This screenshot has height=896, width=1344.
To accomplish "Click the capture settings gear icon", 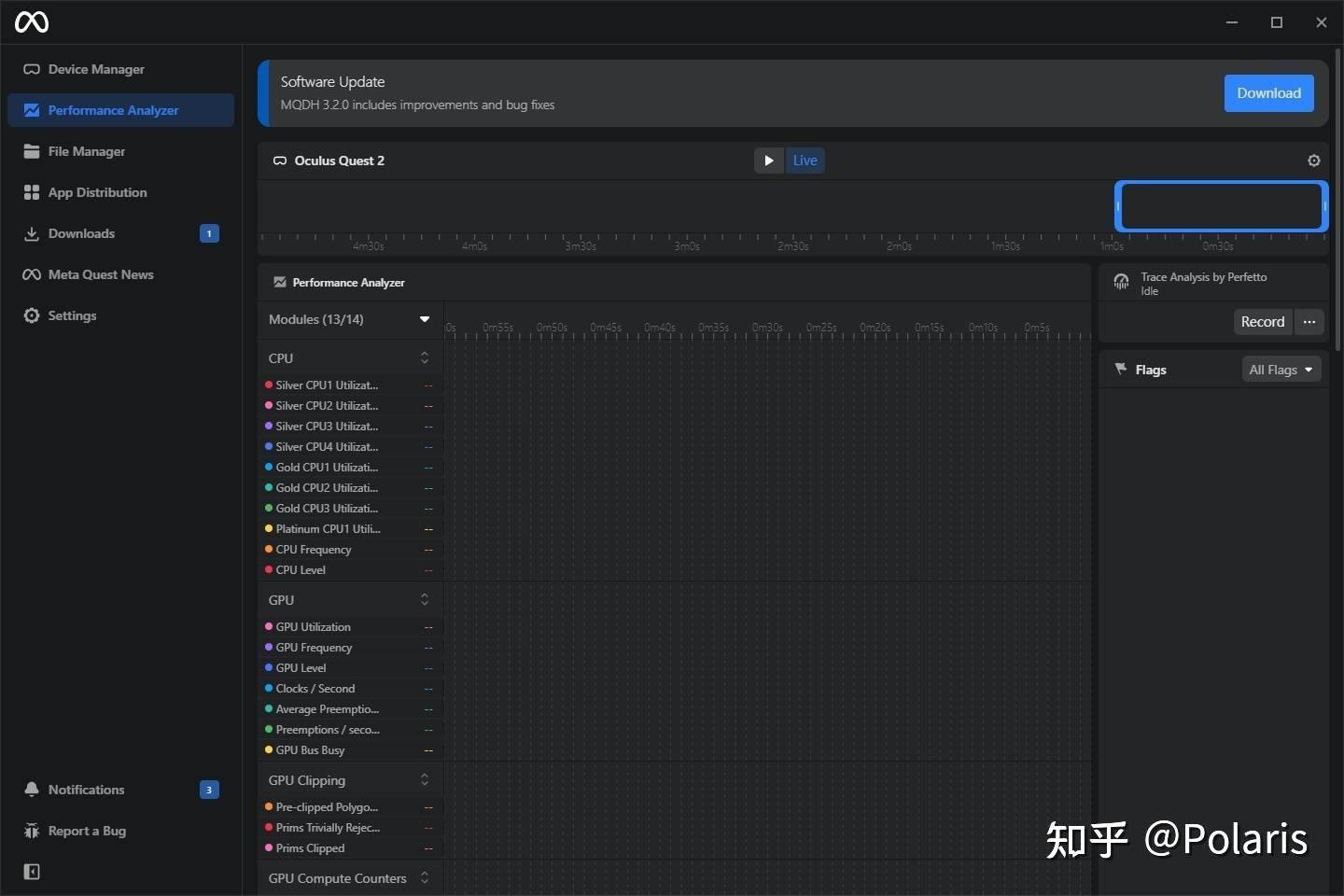I will tap(1313, 160).
